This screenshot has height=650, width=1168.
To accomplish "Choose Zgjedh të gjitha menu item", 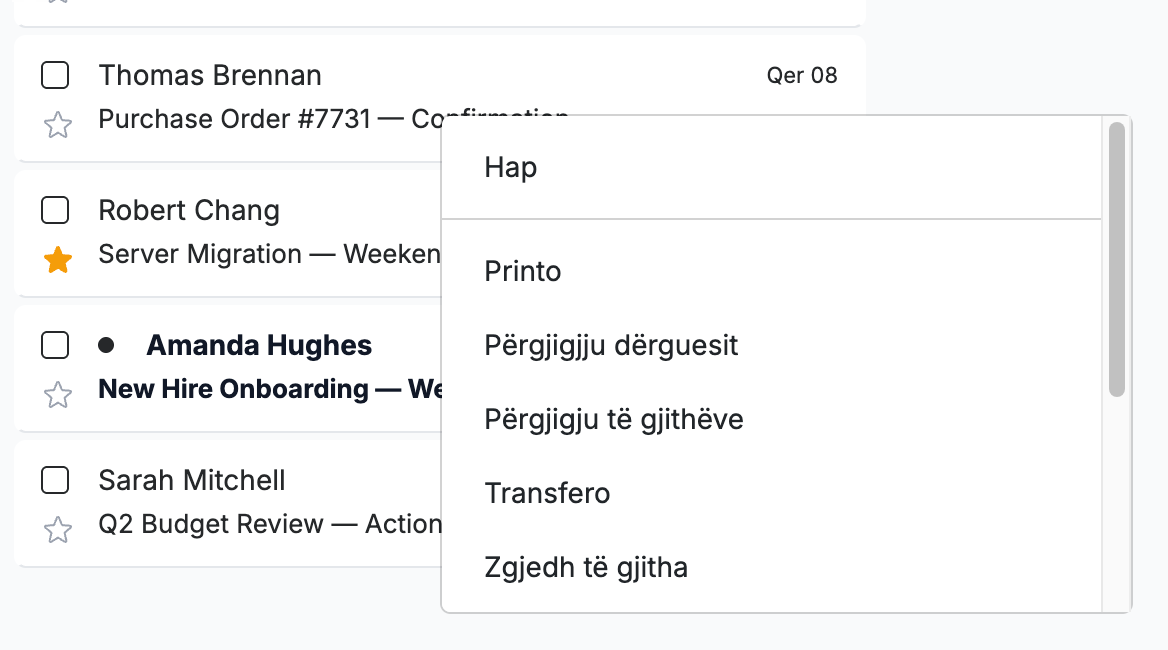I will (772, 567).
